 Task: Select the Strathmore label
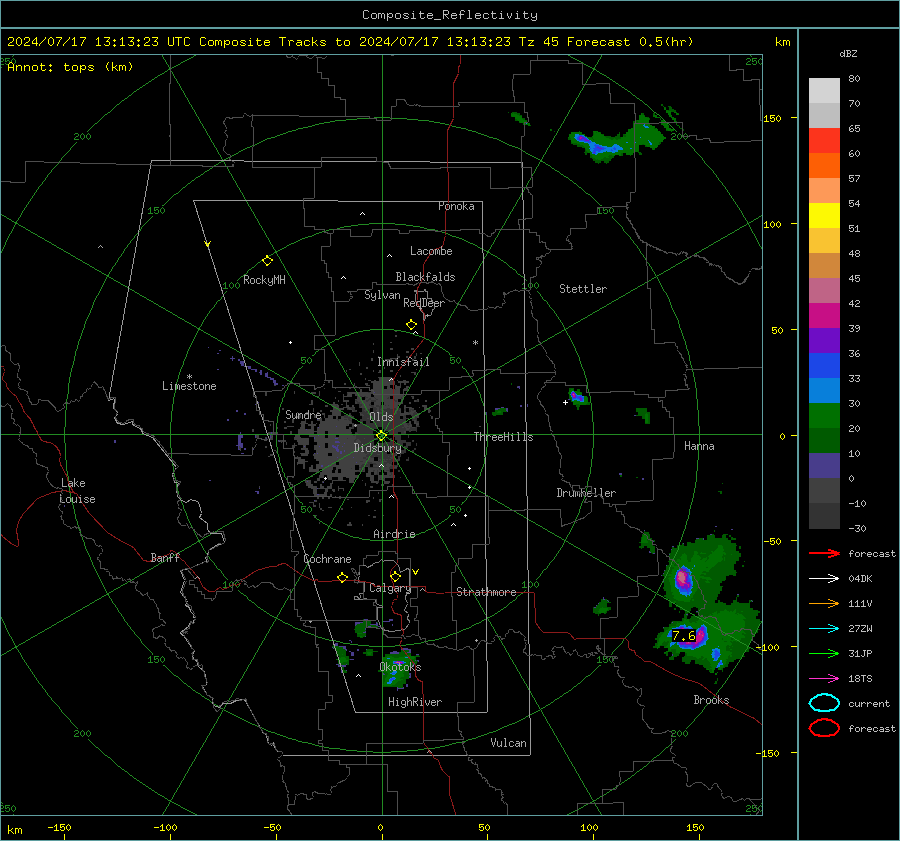[x=486, y=592]
